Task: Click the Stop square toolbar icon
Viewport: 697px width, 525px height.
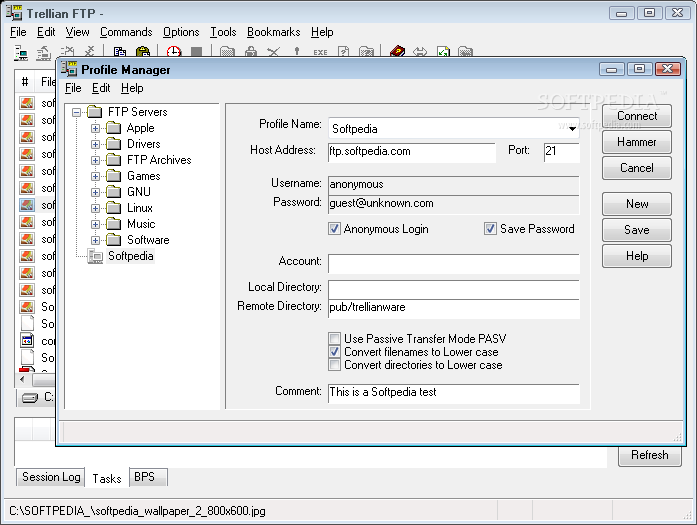Action: (x=196, y=52)
